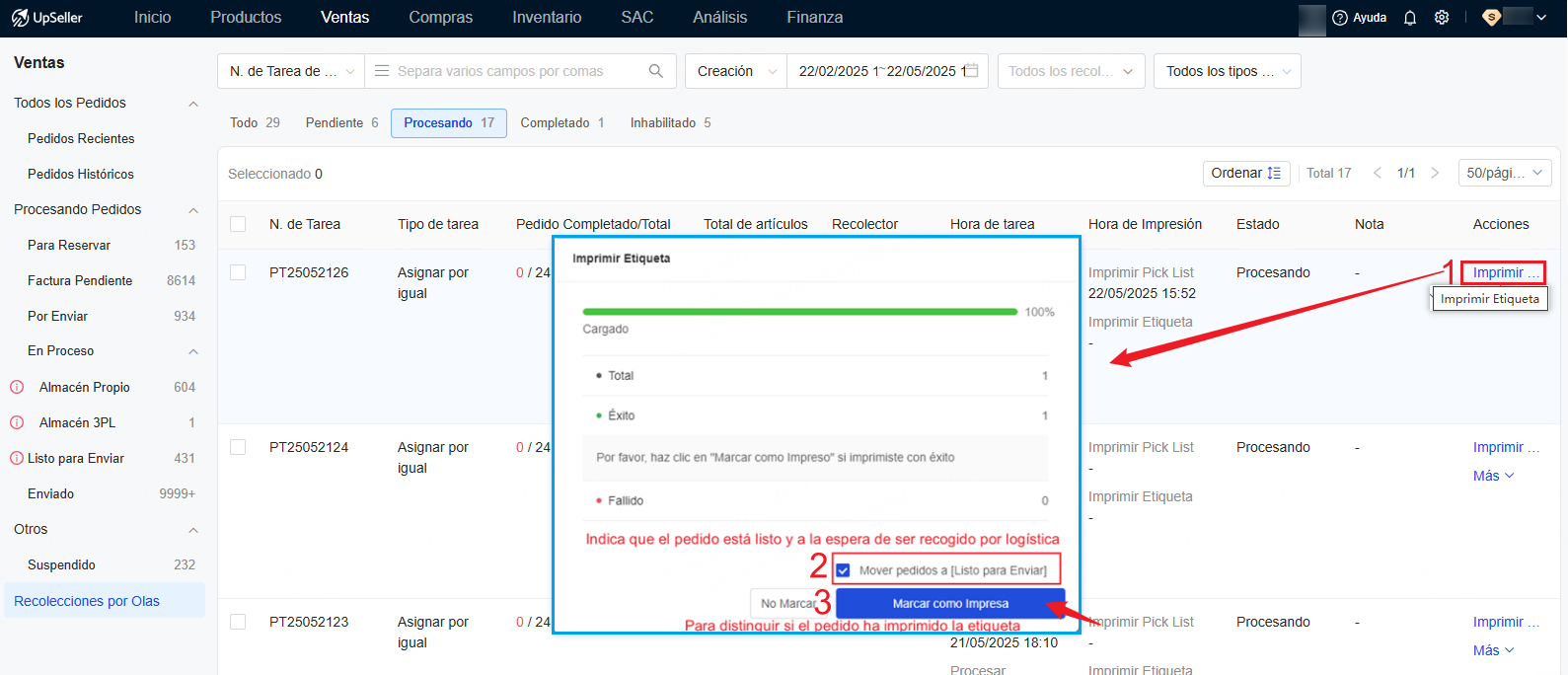Click Imprimir link for task PT25052126
1568x675 pixels.
(1506, 272)
